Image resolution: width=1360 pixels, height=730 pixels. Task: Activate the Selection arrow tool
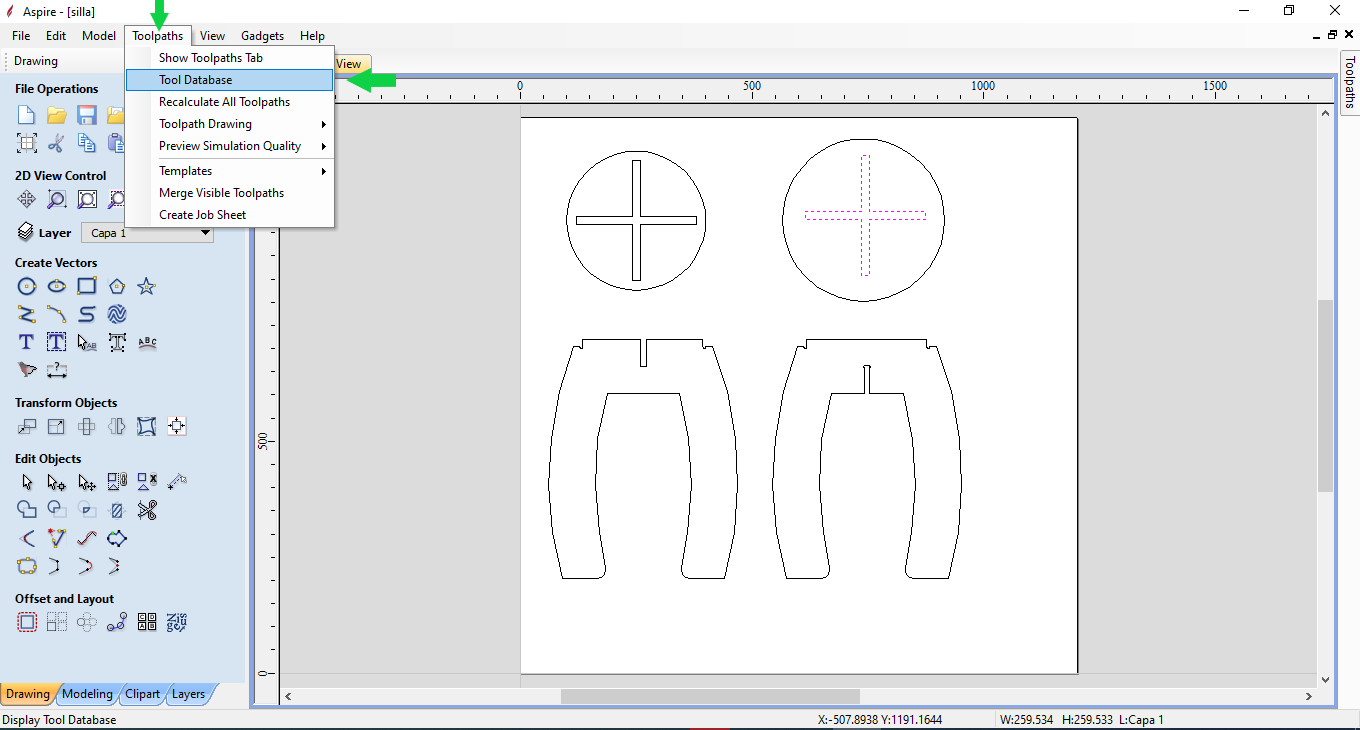click(x=27, y=483)
